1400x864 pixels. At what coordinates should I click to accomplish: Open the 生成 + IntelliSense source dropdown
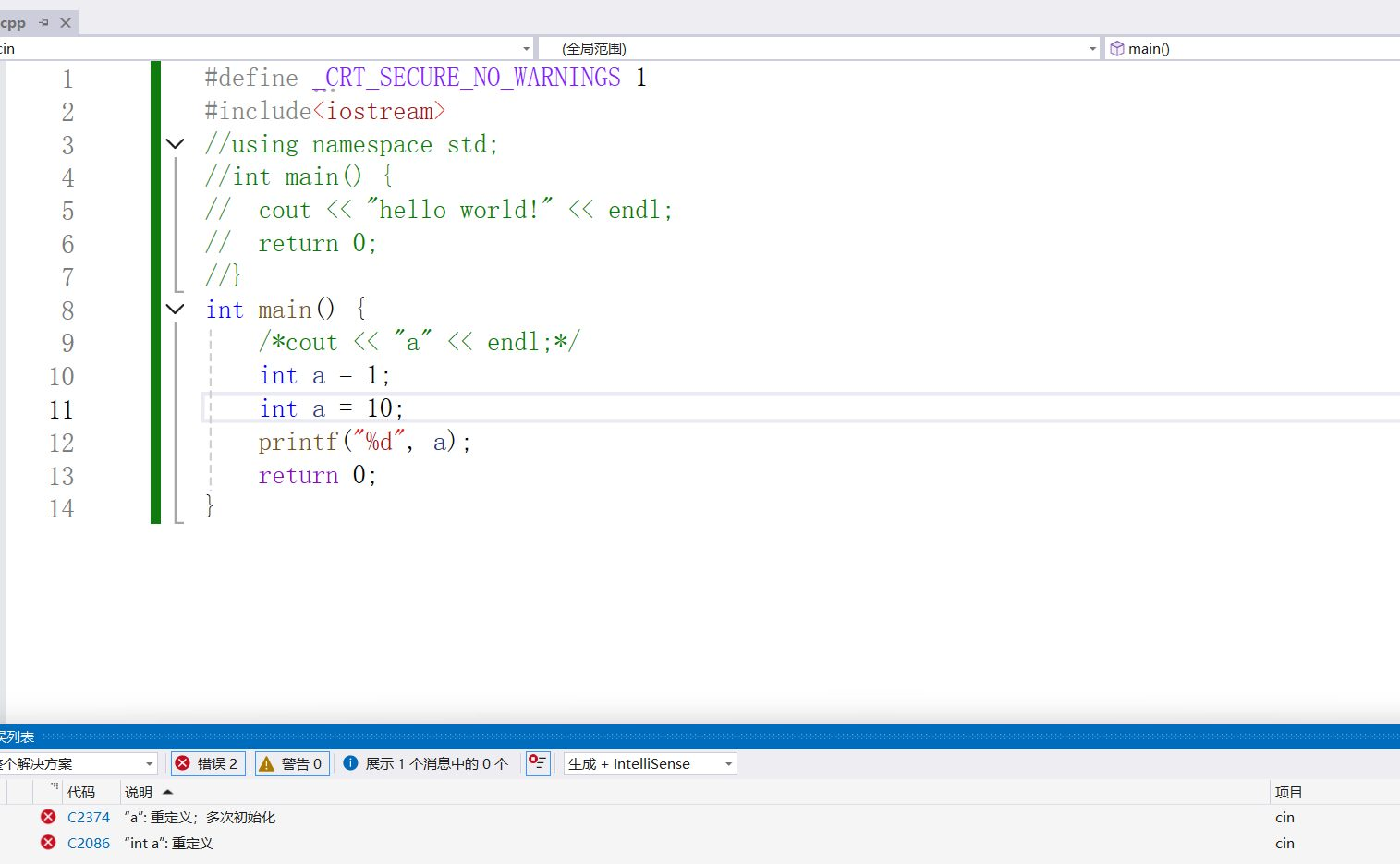point(650,763)
